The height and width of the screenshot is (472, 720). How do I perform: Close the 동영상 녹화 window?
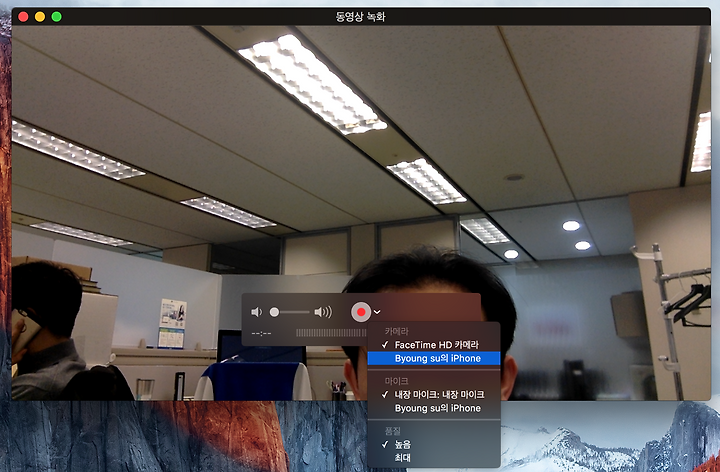(23, 17)
